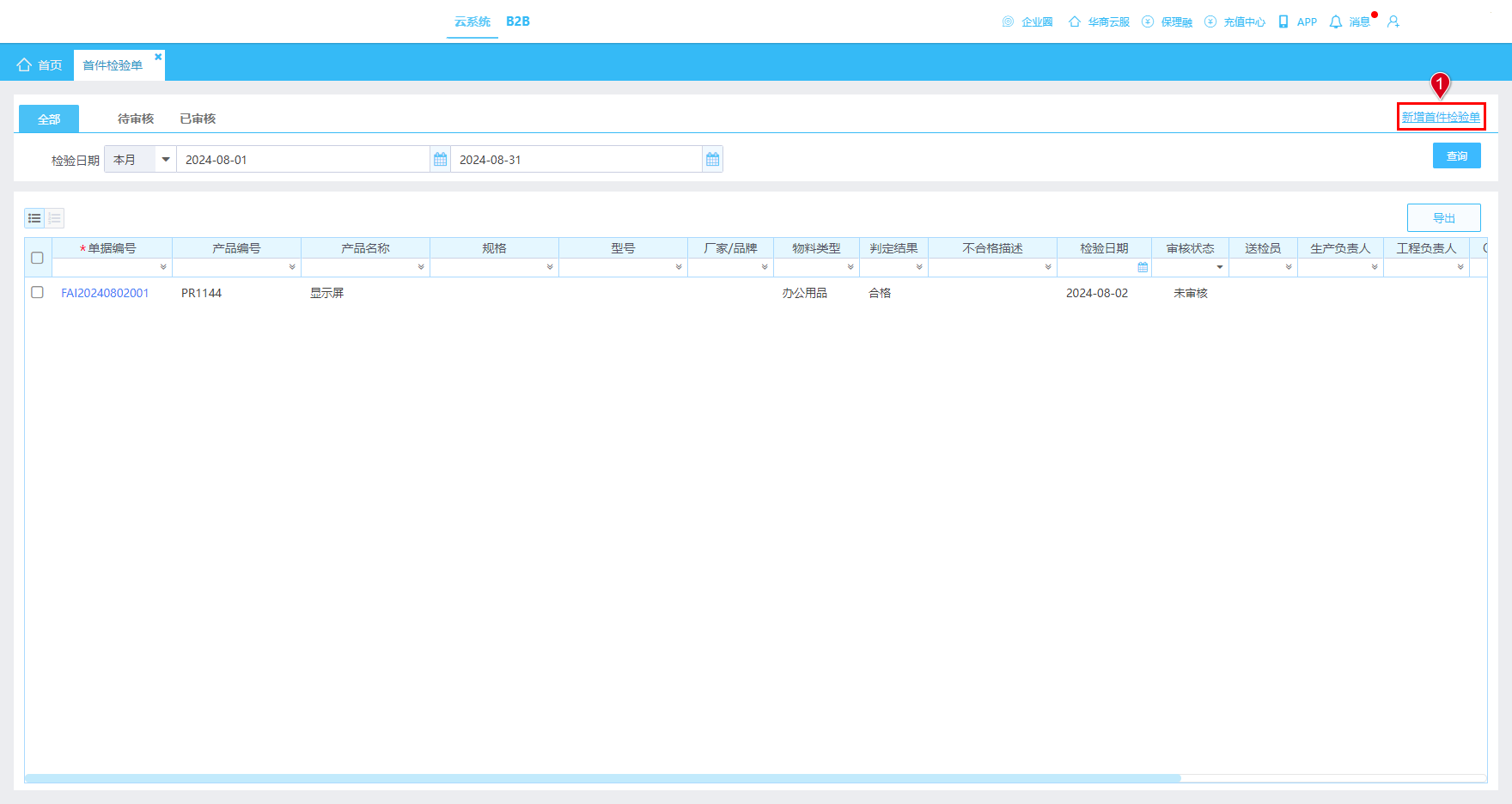The image size is (1512, 804).
Task: Expand the 本月 date range dropdown
Action: click(x=166, y=159)
